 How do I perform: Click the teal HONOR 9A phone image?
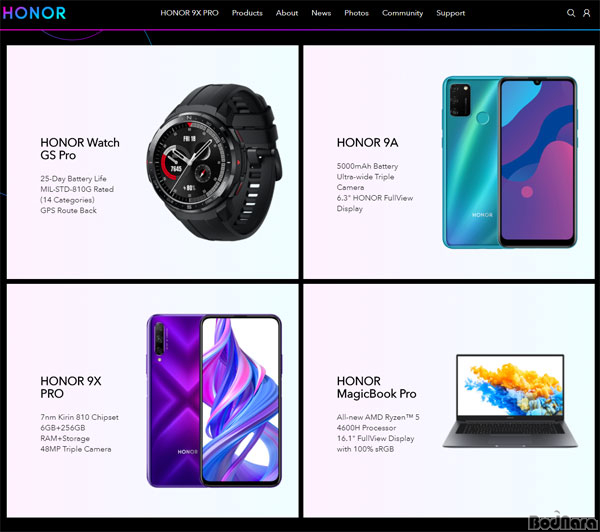tap(510, 162)
